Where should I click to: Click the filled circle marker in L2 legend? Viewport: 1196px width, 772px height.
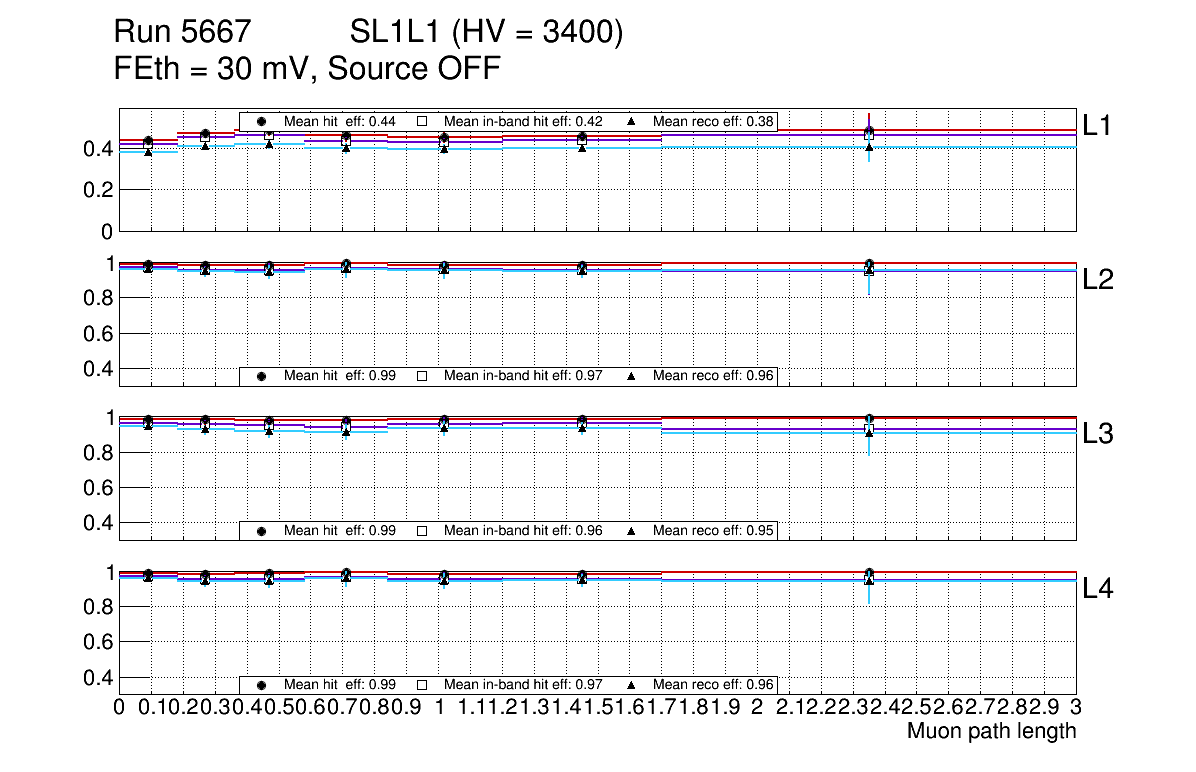[x=261, y=376]
